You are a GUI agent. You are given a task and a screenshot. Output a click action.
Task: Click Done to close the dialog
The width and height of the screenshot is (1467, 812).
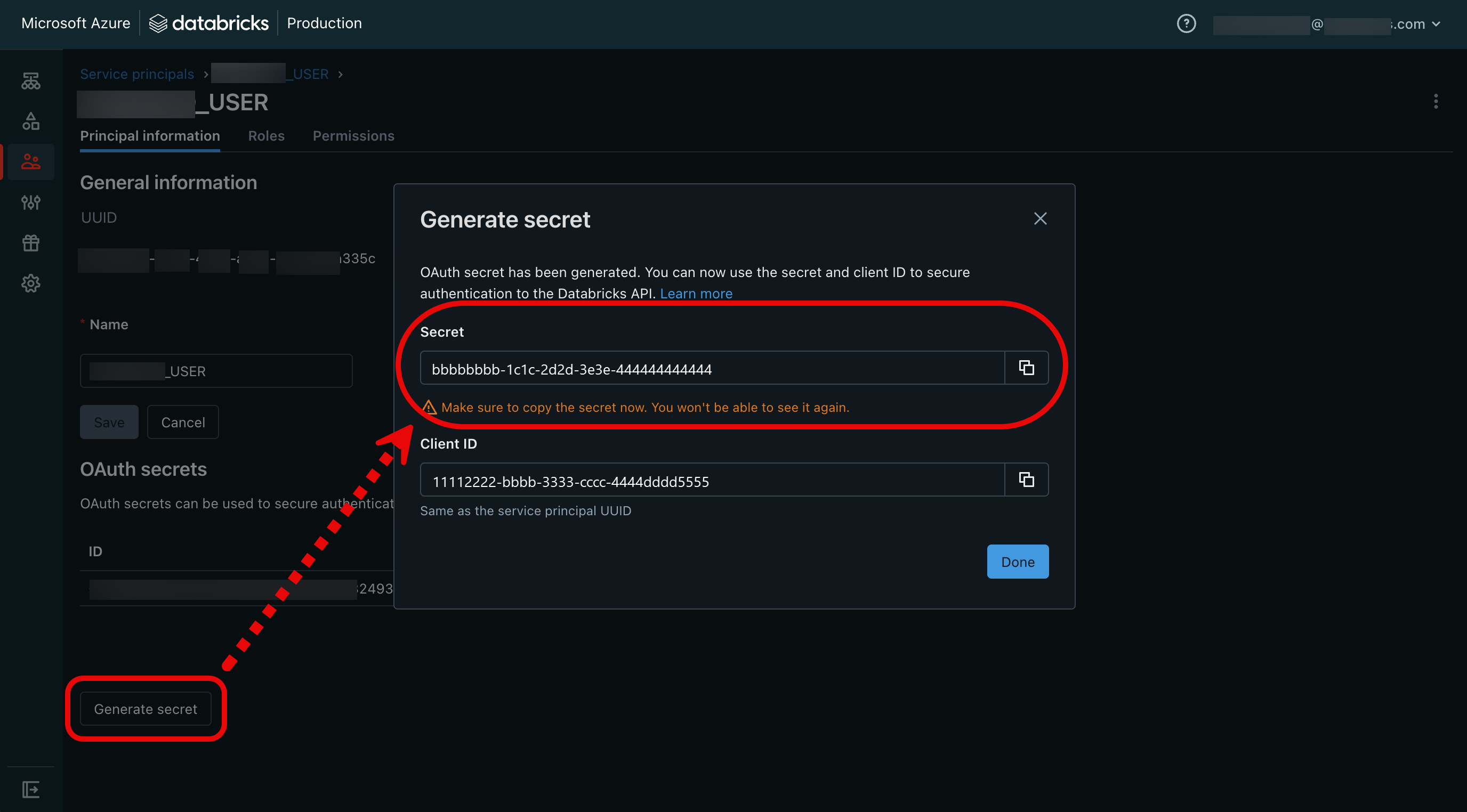click(1017, 561)
